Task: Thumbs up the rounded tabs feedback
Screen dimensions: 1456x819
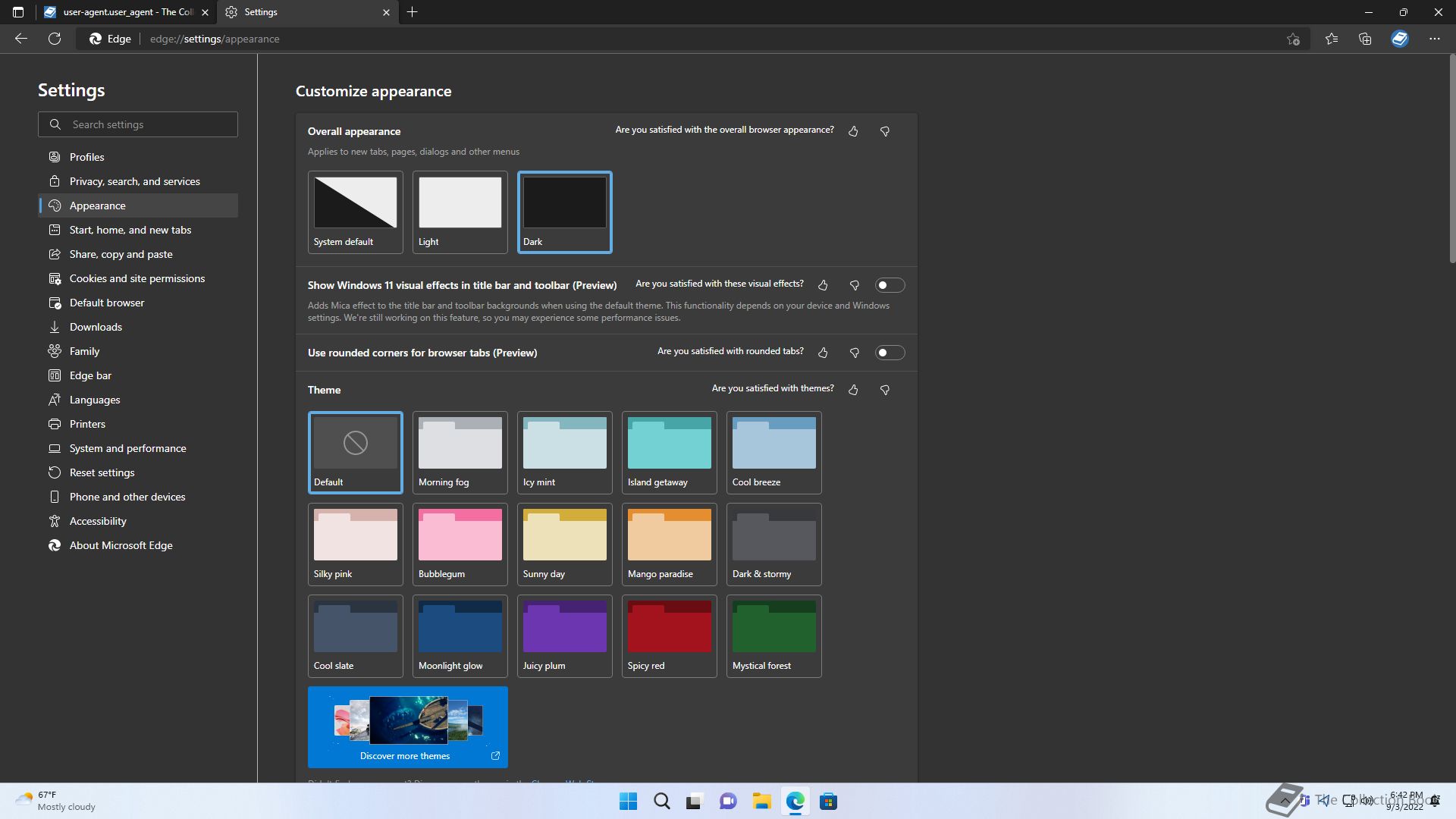Action: (823, 353)
